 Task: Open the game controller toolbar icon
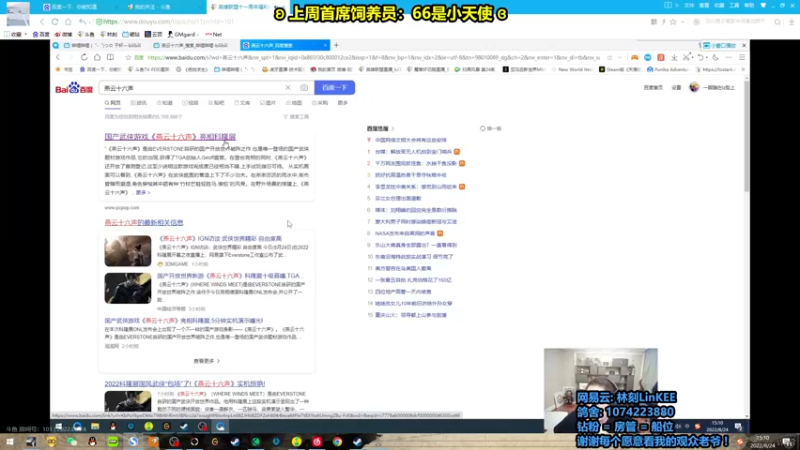[634, 57]
